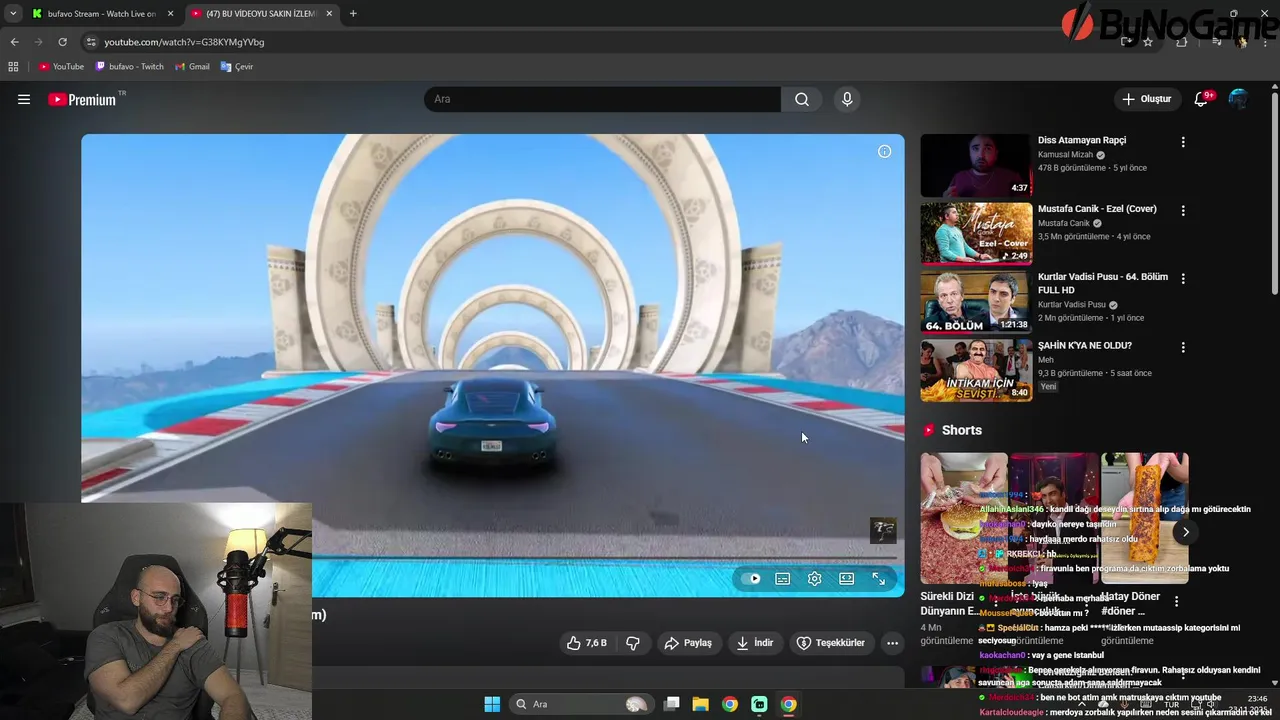Open the Kamusal Mizah channel
Screen dimensions: 1280x720
pyautogui.click(x=1066, y=155)
